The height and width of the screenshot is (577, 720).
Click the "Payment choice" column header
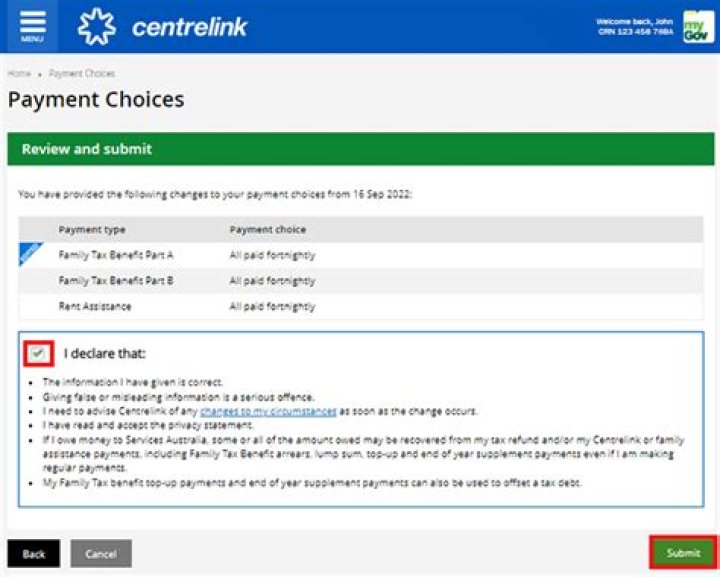268,229
